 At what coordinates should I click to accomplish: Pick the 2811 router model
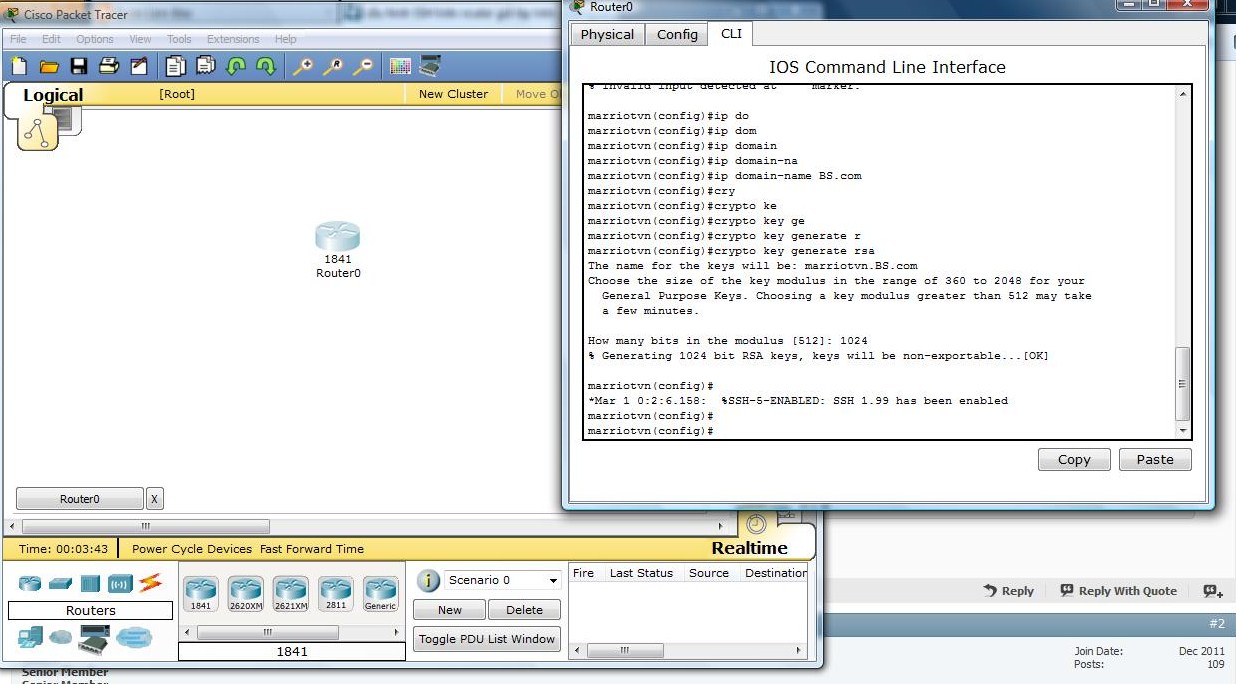coord(335,593)
